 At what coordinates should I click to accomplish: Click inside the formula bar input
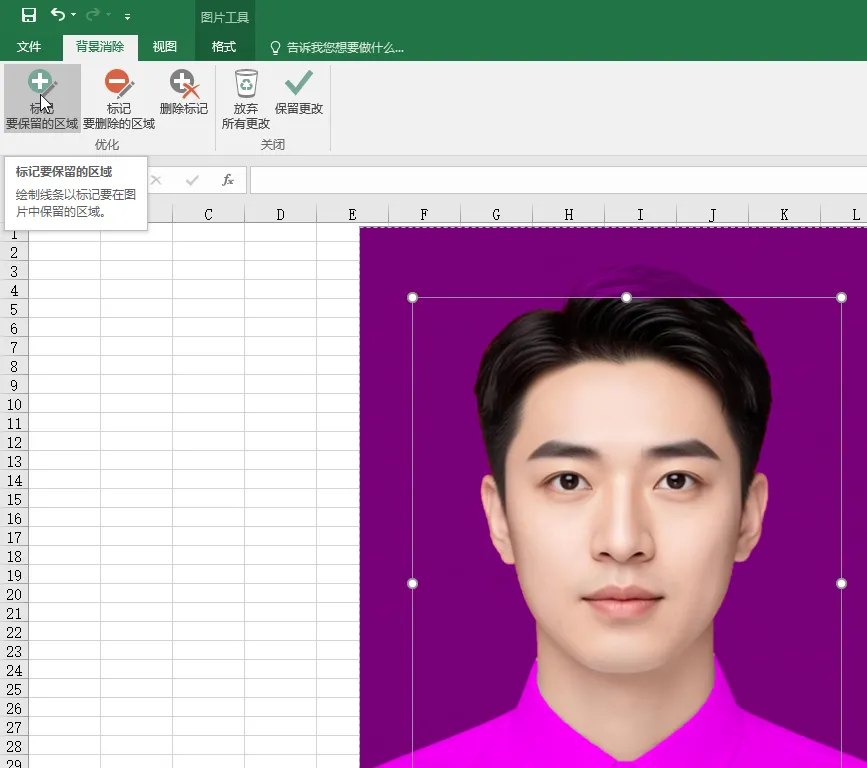pos(558,180)
